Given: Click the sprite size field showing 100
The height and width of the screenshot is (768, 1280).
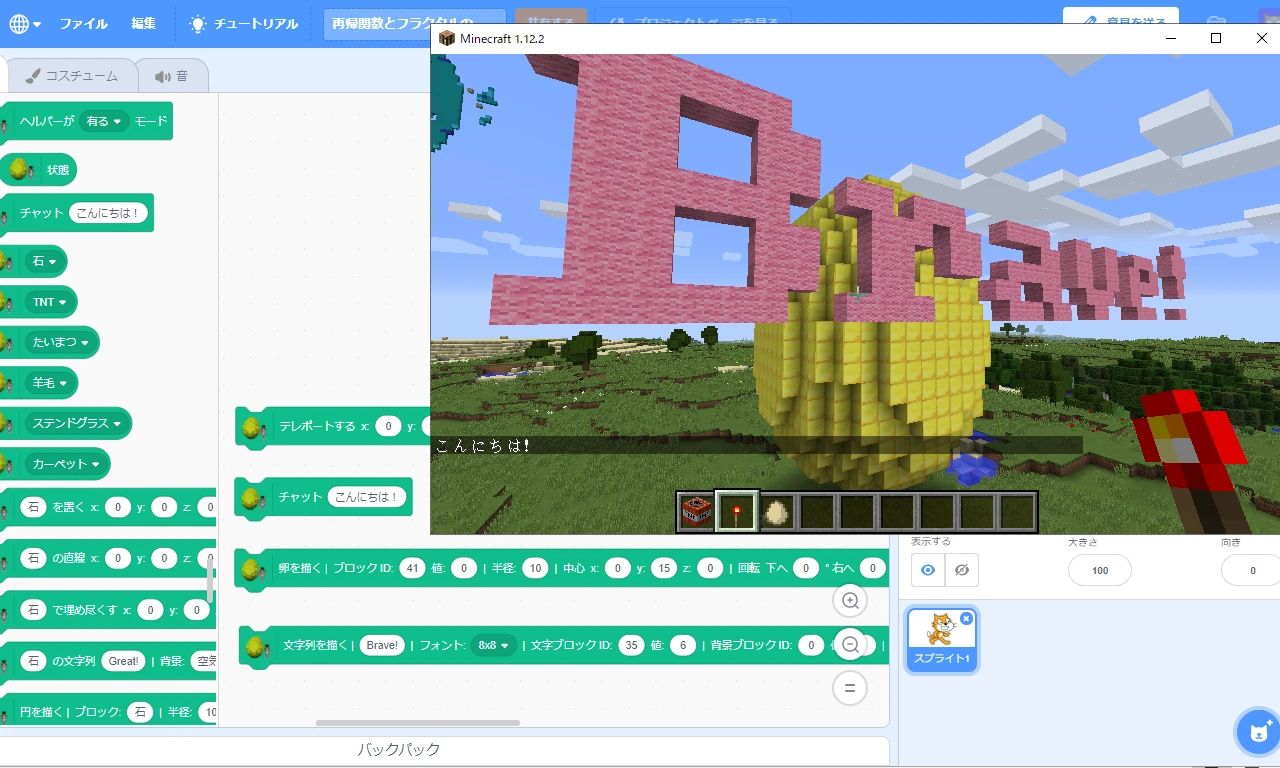Looking at the screenshot, I should 1099,570.
